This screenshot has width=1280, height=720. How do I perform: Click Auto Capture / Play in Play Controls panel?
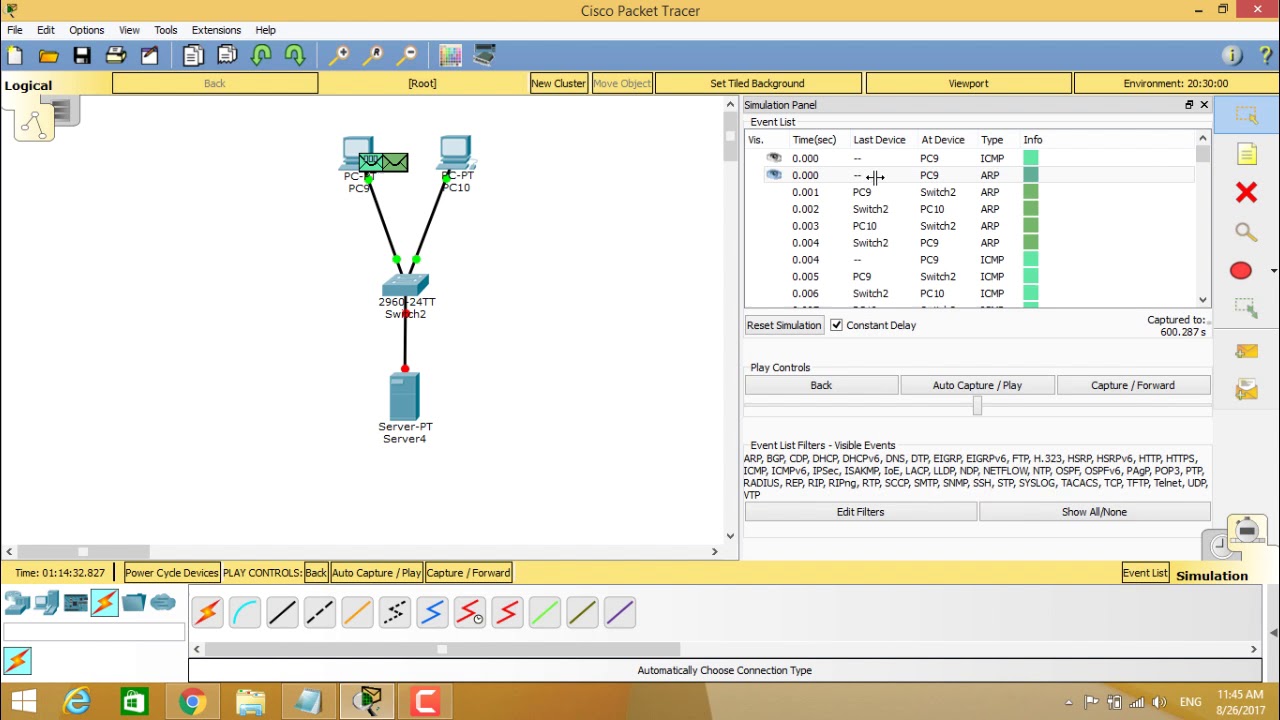pyautogui.click(x=977, y=385)
